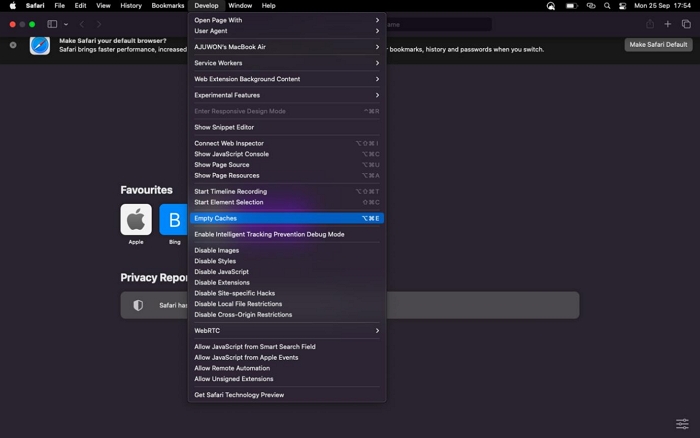Open the History menu
700x438 pixels.
131,6
